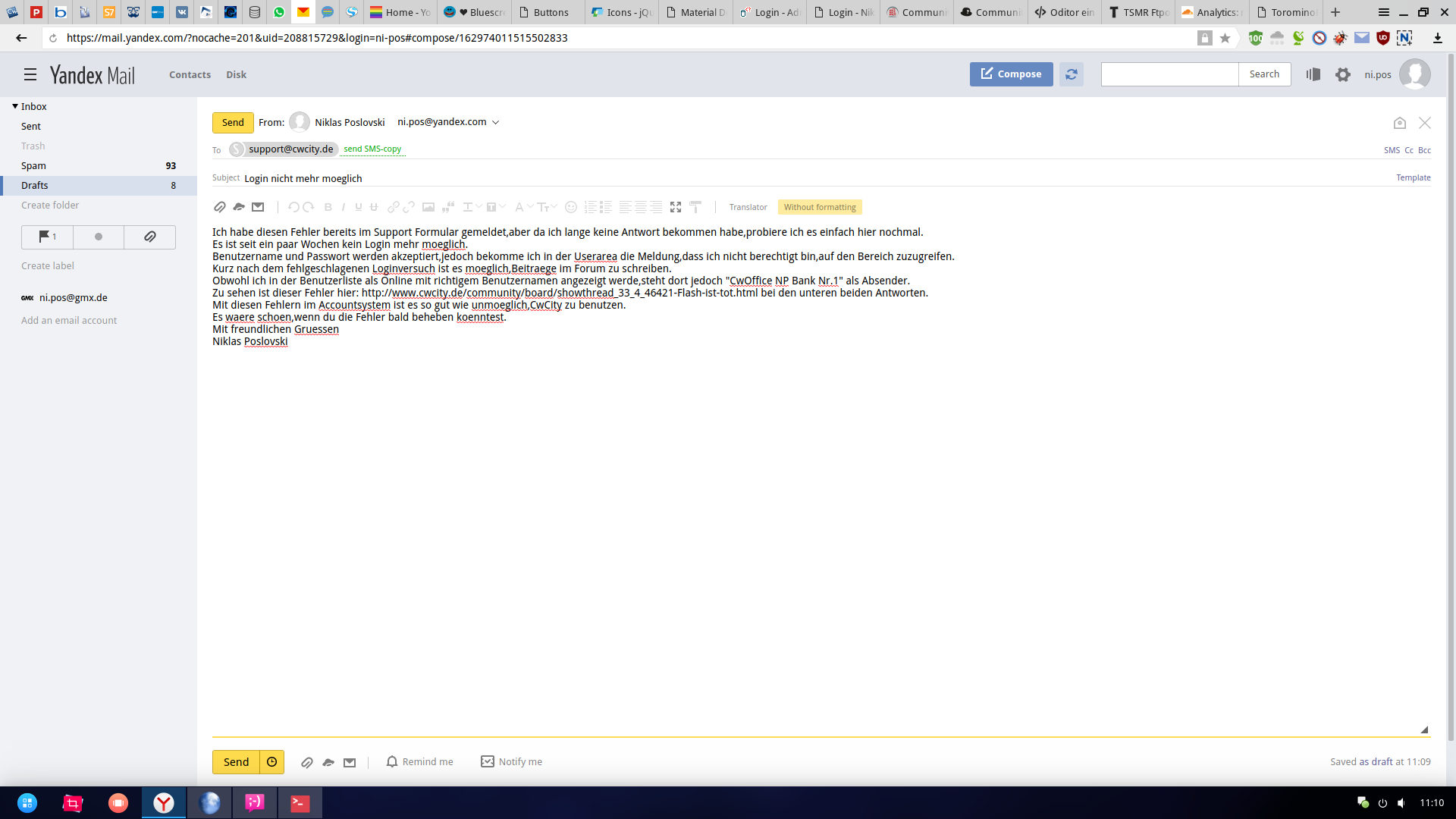
Task: Close the compose window with the X icon
Action: [1425, 123]
